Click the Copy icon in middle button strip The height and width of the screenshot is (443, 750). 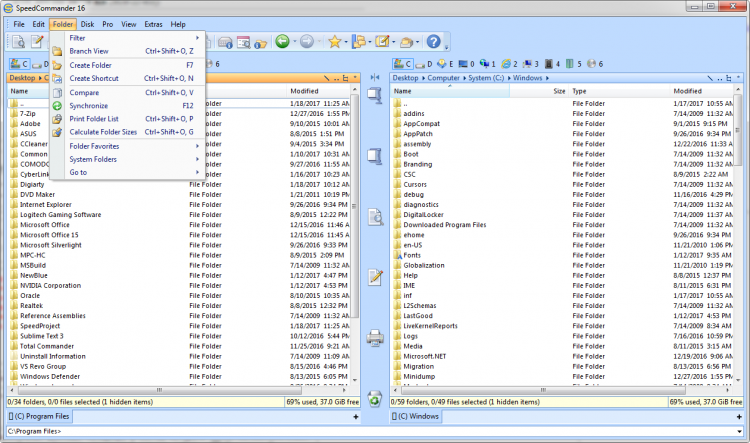click(375, 96)
